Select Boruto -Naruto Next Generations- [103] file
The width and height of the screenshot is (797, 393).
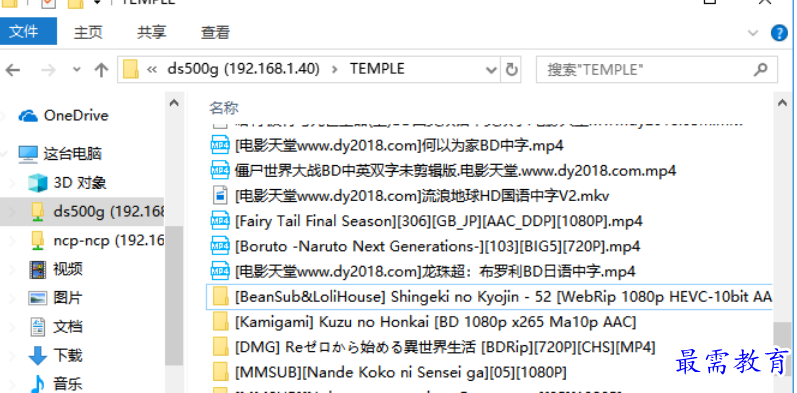point(437,246)
